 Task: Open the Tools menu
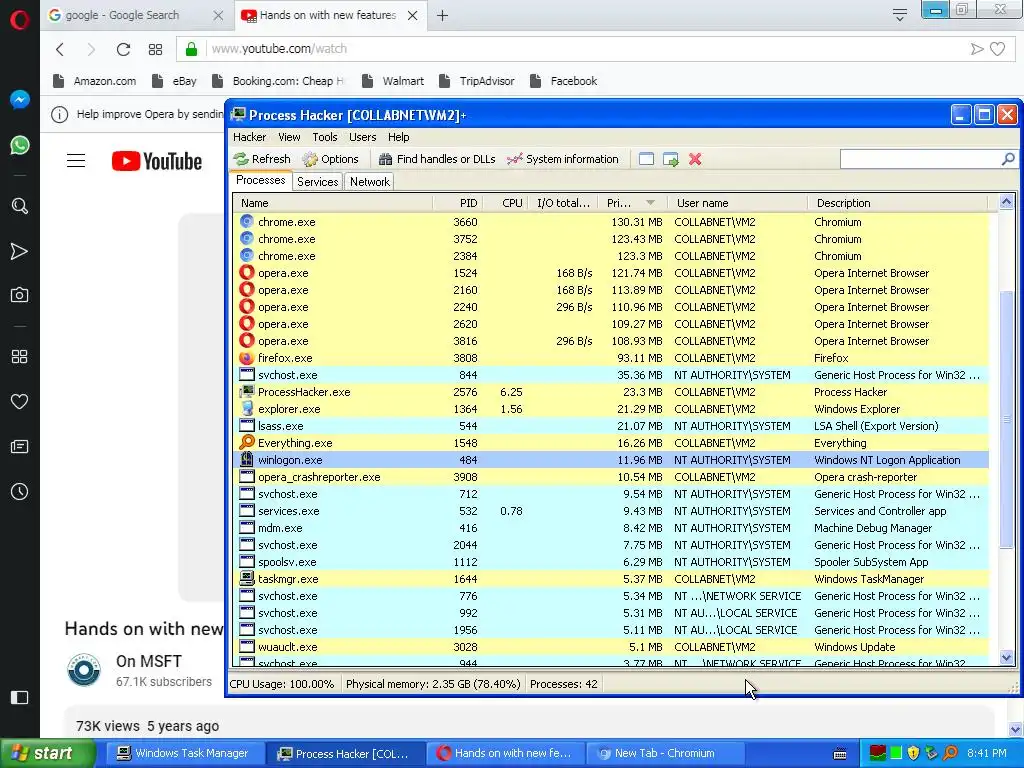(x=325, y=137)
